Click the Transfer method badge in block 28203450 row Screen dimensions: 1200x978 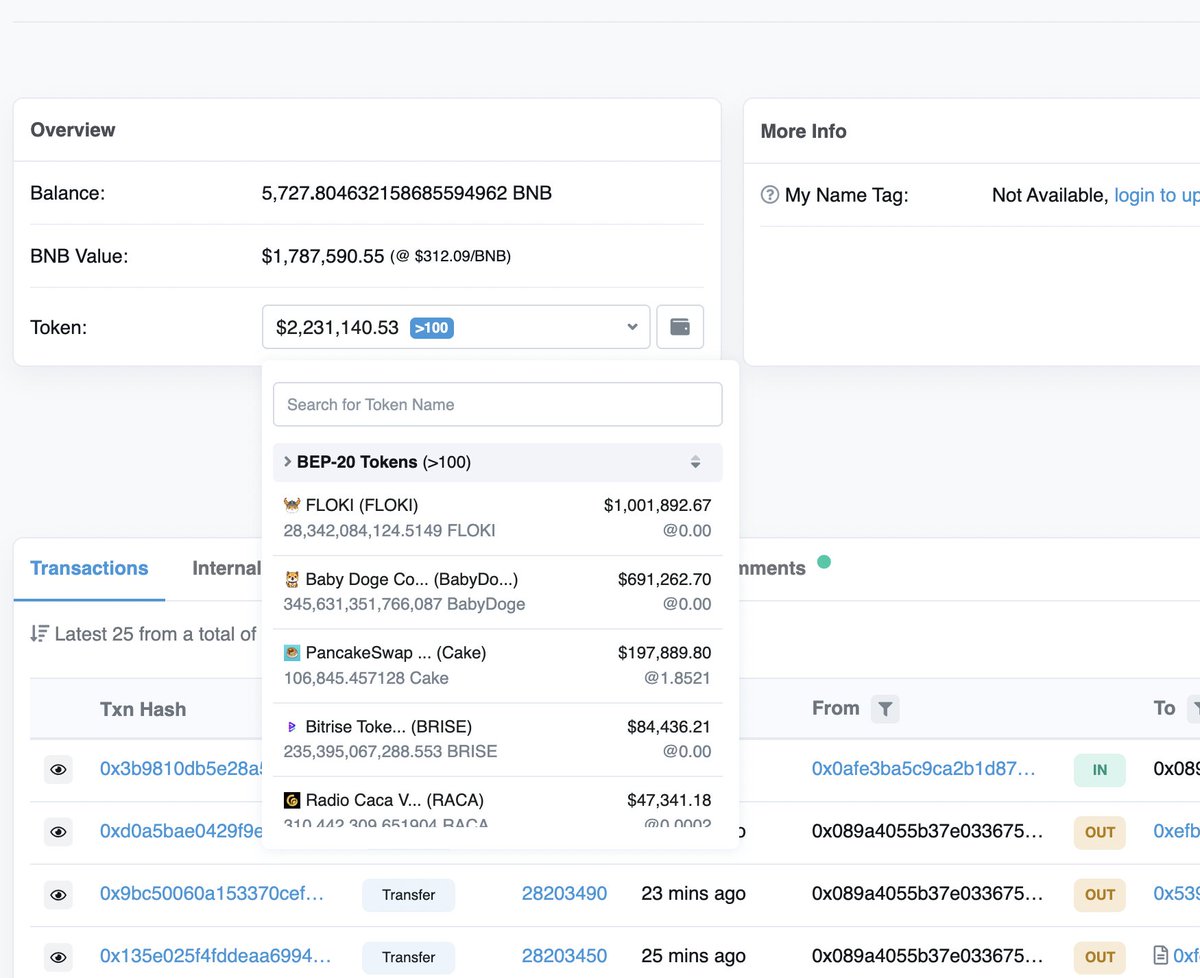pos(408,957)
